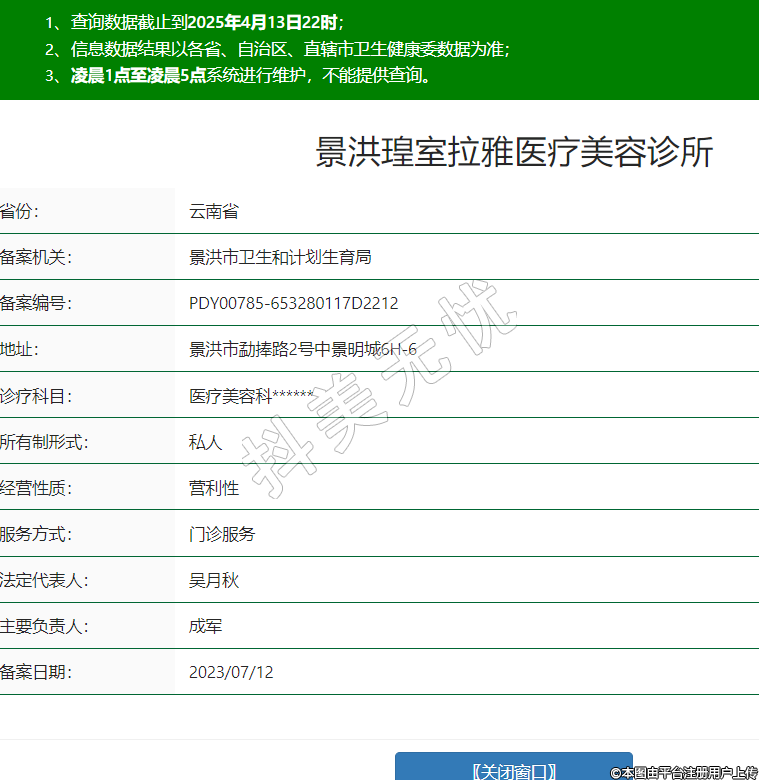This screenshot has width=759, height=780.
Task: Click the 法定代表人 field label
Action: pos(44,580)
